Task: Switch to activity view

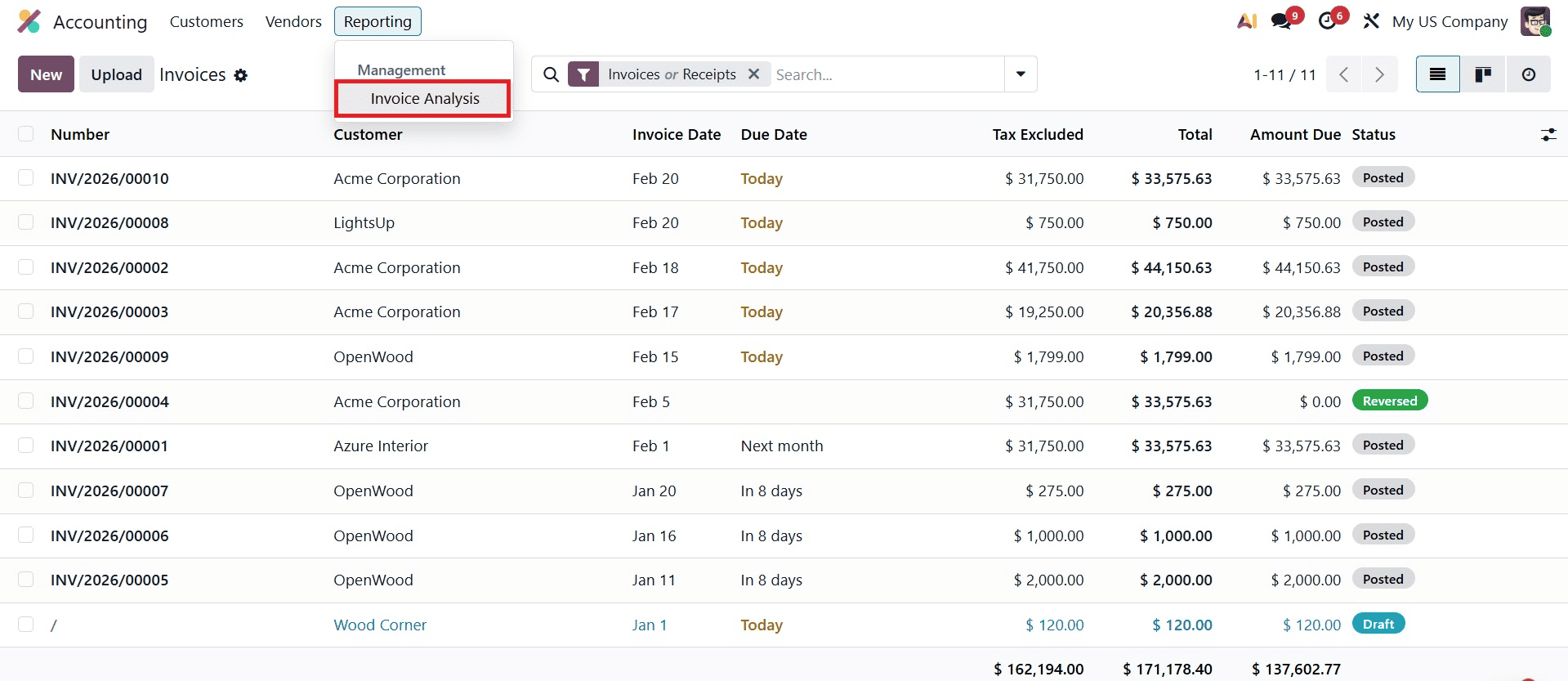Action: (1528, 74)
